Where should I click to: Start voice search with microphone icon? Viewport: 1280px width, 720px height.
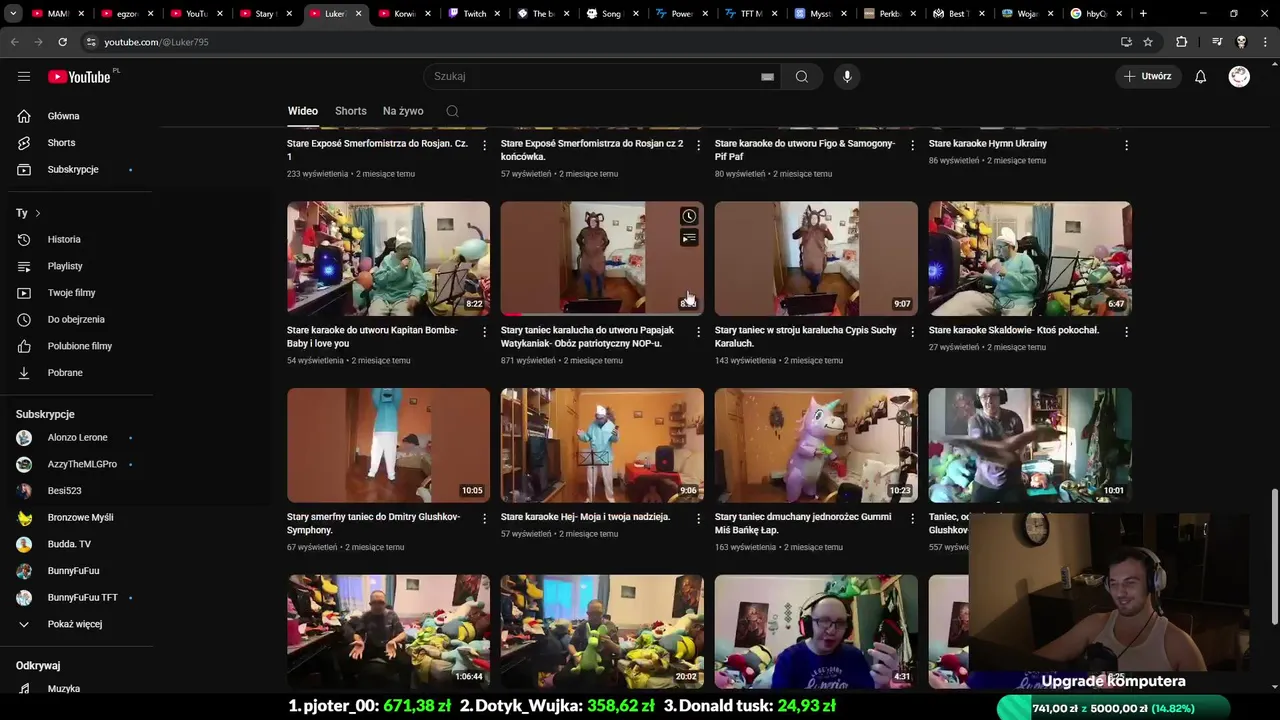(x=847, y=76)
